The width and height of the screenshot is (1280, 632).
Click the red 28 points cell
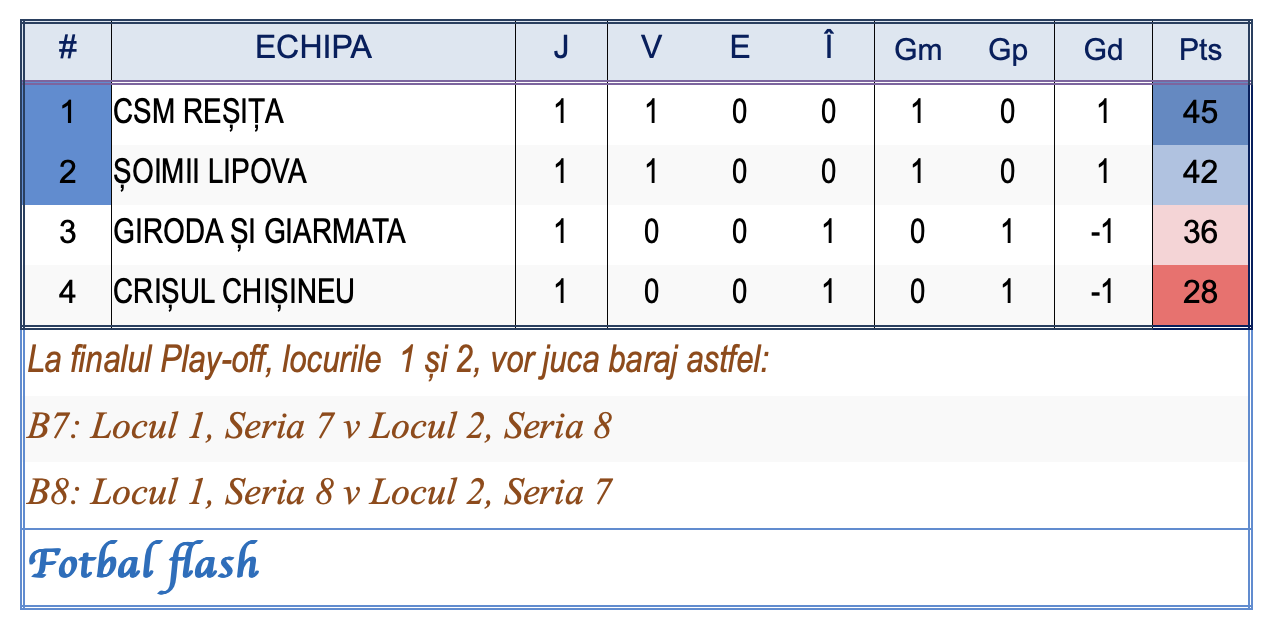[x=1200, y=293]
